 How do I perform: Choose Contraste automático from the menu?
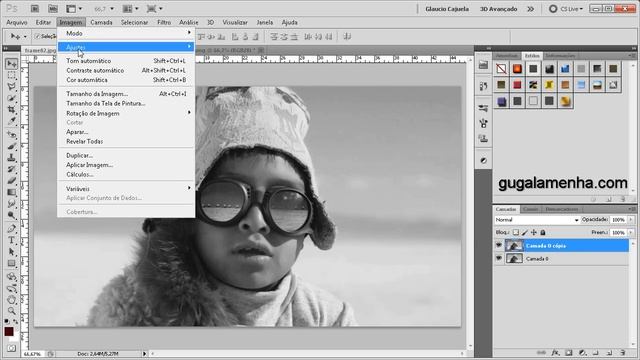(x=126, y=70)
